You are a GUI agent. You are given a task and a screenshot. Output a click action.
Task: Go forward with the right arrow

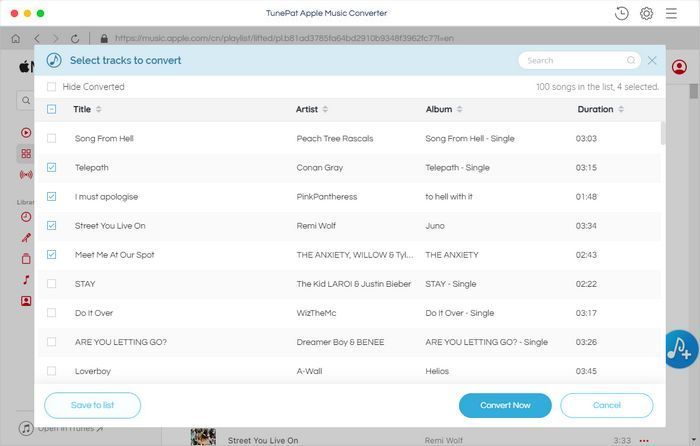55,38
